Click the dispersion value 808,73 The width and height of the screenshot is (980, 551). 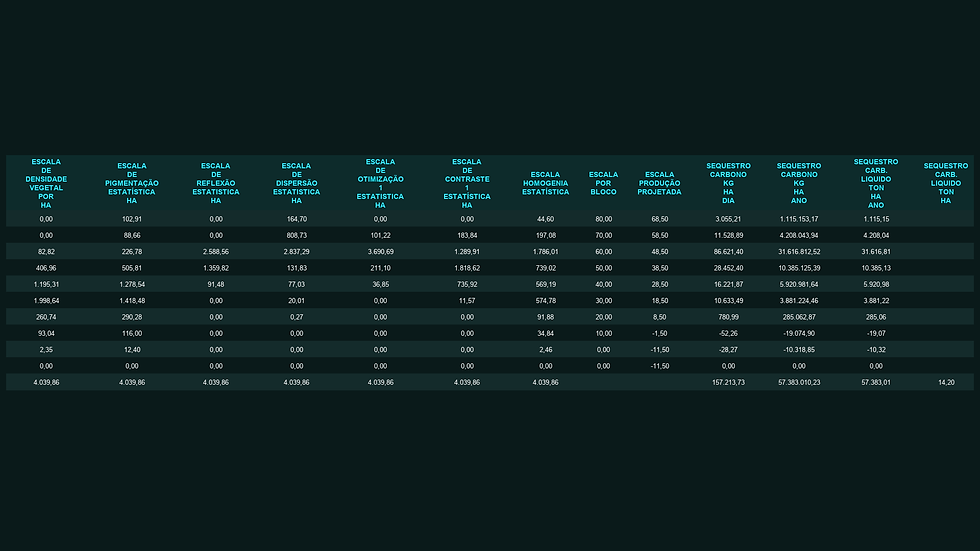tap(296, 236)
